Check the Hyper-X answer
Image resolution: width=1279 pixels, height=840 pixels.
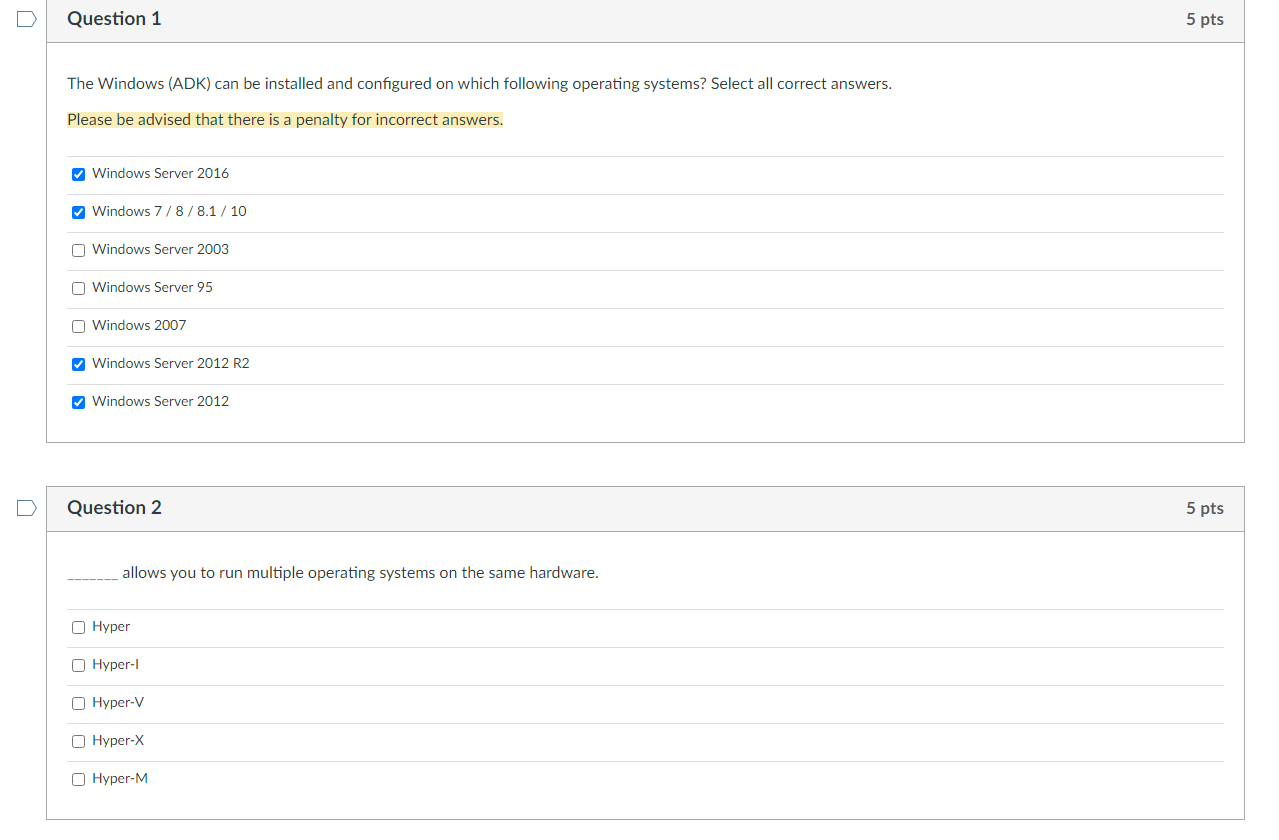click(78, 741)
